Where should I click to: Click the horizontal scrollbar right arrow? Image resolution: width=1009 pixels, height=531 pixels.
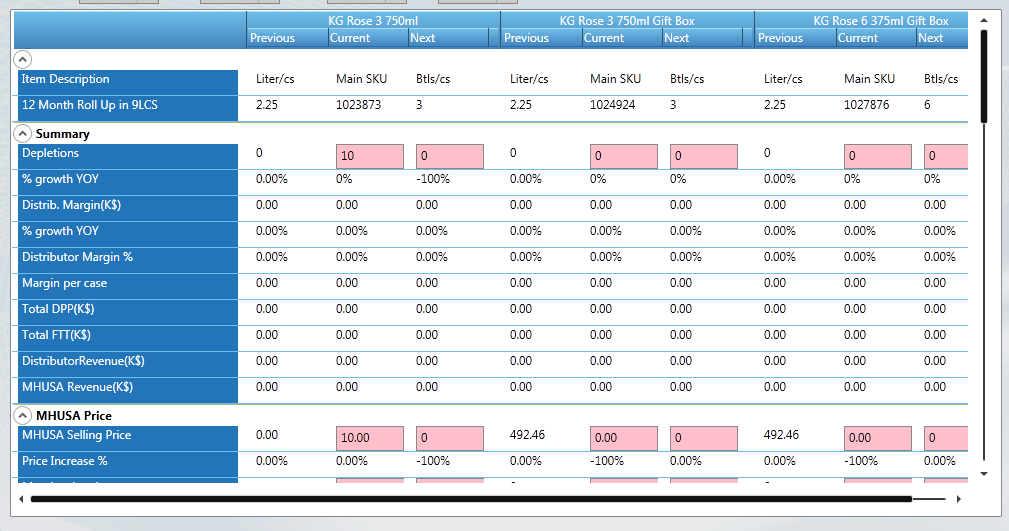pyautogui.click(x=959, y=499)
